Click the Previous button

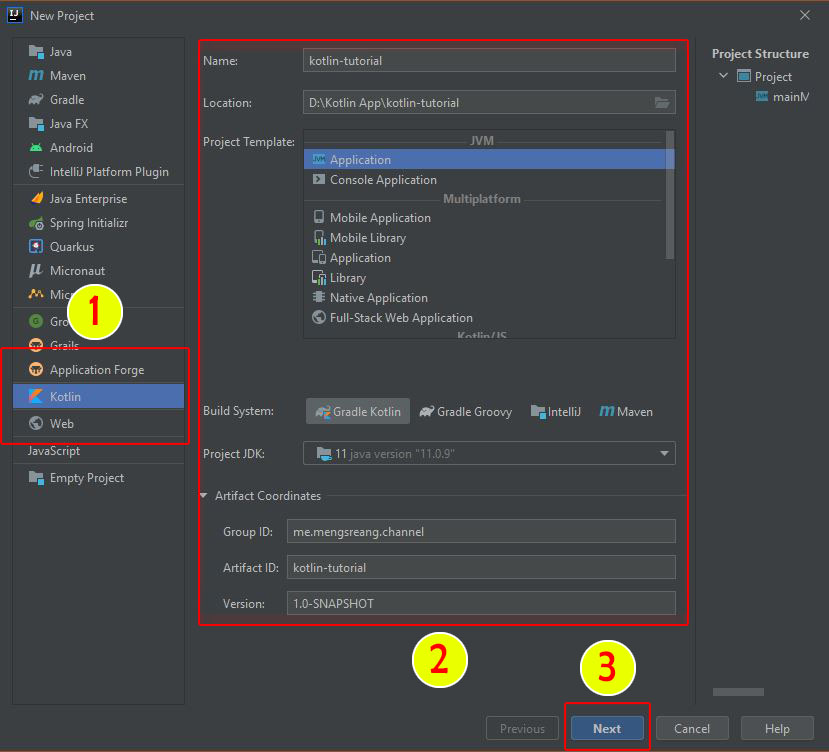tap(522, 728)
